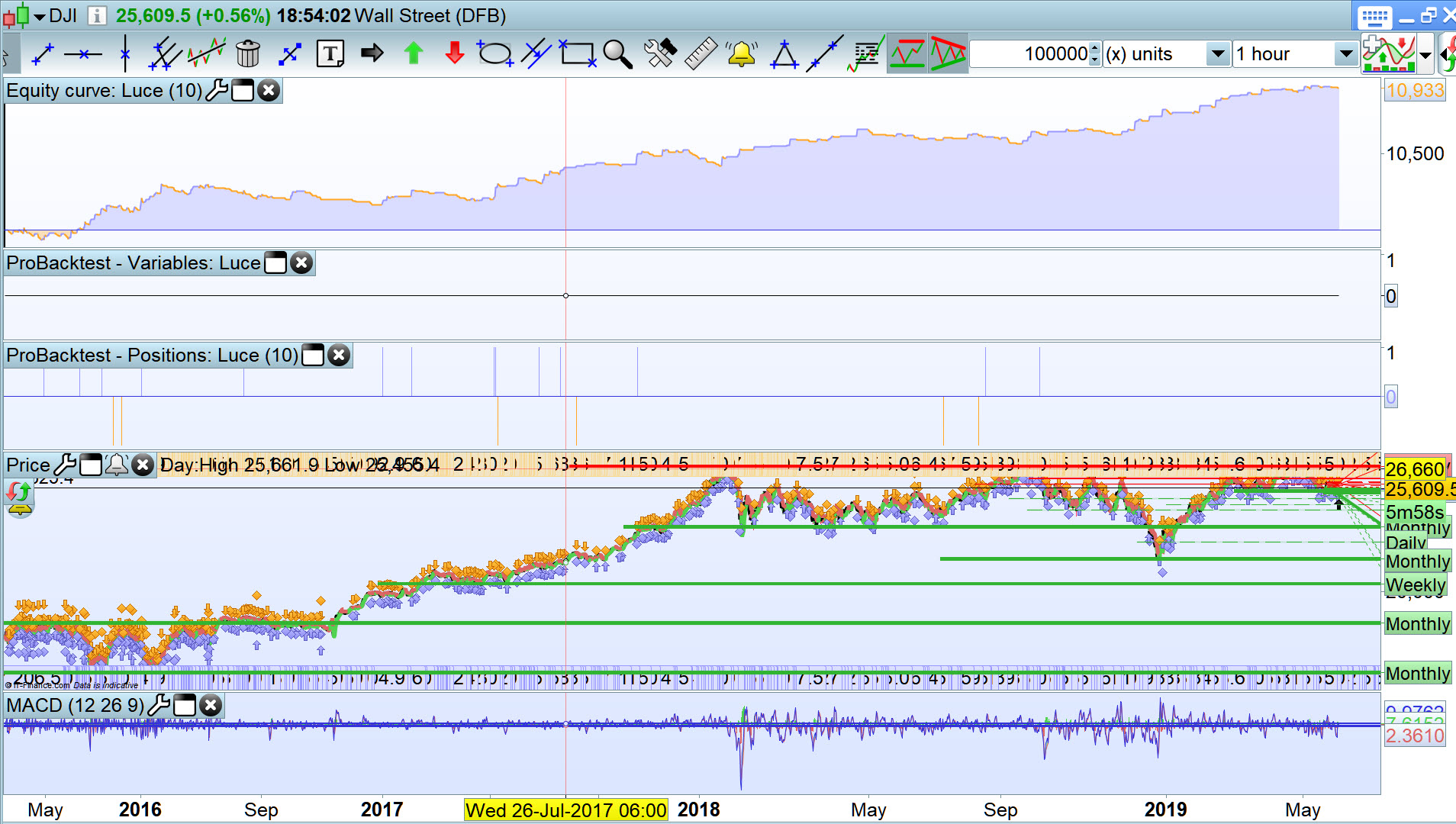Select the red down arrow marker

point(455,53)
